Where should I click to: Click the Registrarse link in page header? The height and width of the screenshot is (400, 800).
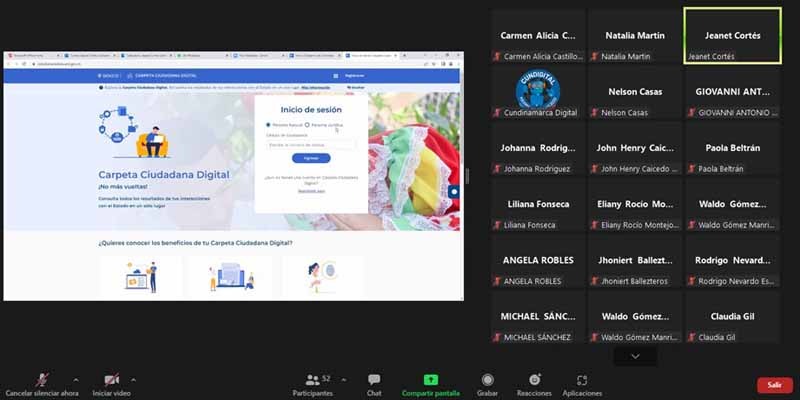[x=355, y=76]
